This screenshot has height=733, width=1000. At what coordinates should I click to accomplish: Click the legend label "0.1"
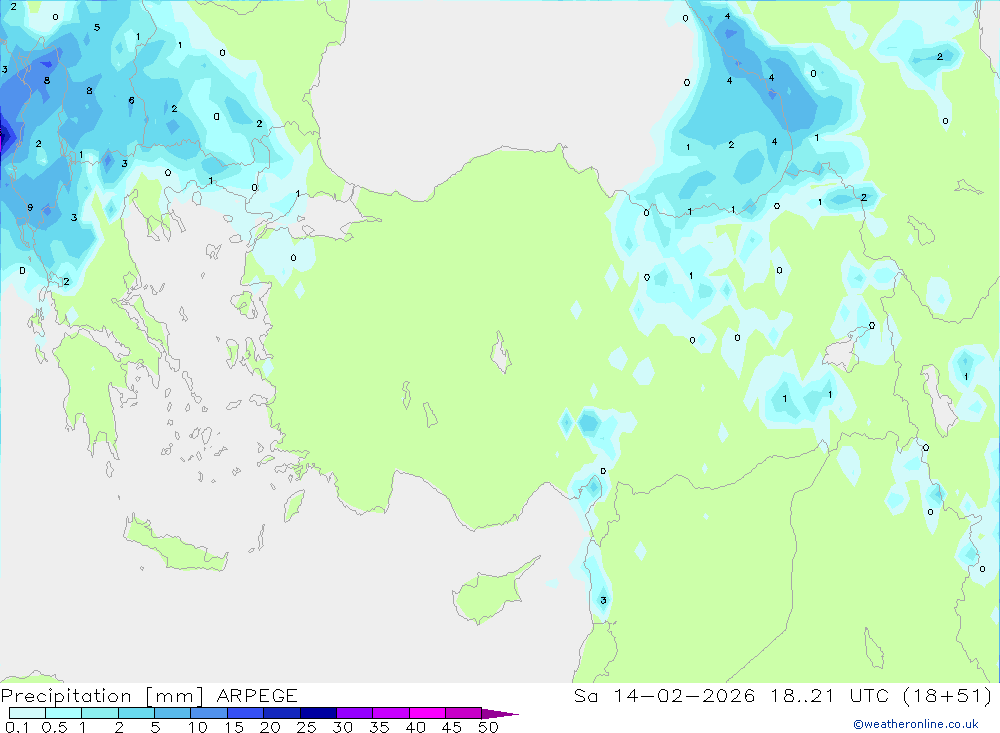(17, 727)
